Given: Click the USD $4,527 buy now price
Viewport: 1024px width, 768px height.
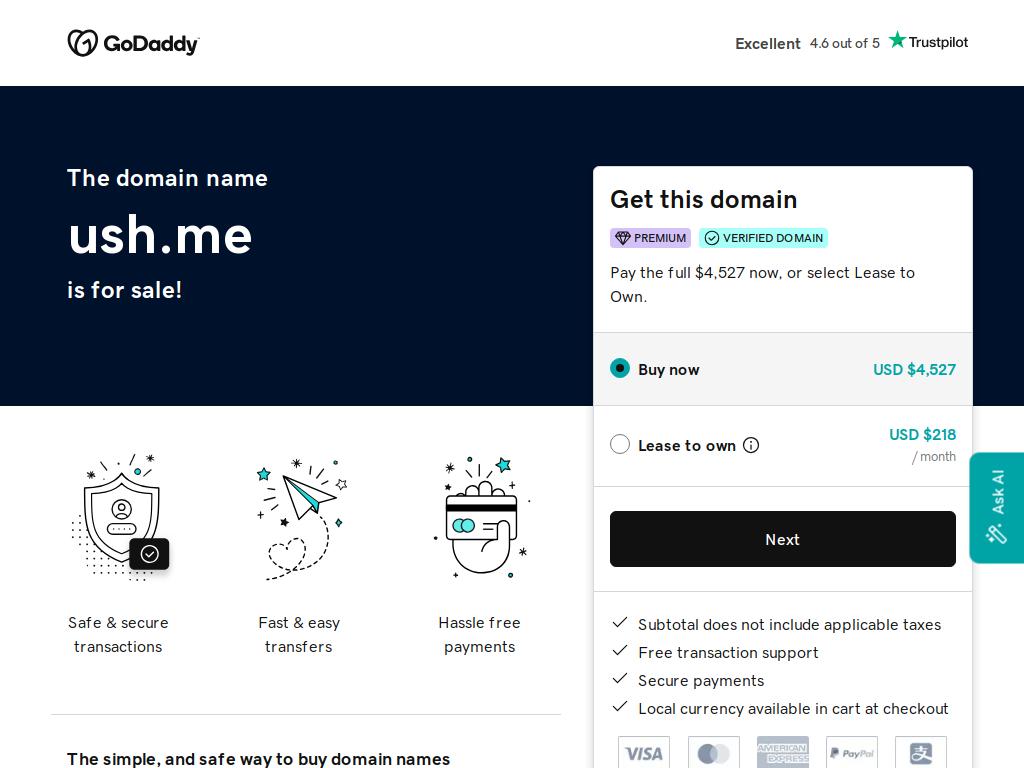Looking at the screenshot, I should click(914, 370).
